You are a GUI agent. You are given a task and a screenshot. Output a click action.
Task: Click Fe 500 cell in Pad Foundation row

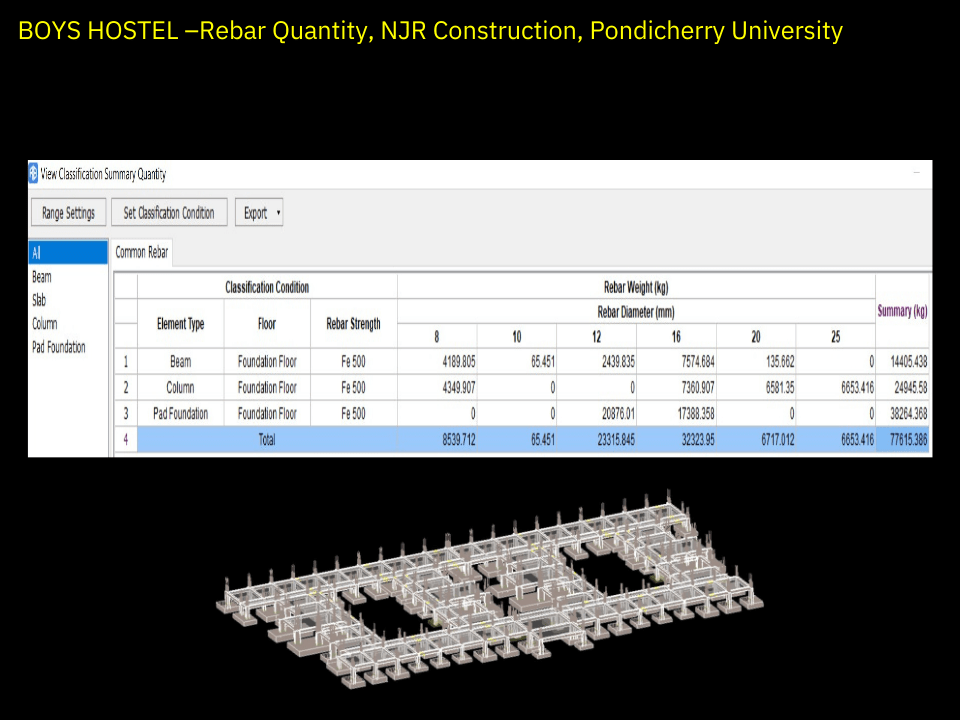pos(353,414)
